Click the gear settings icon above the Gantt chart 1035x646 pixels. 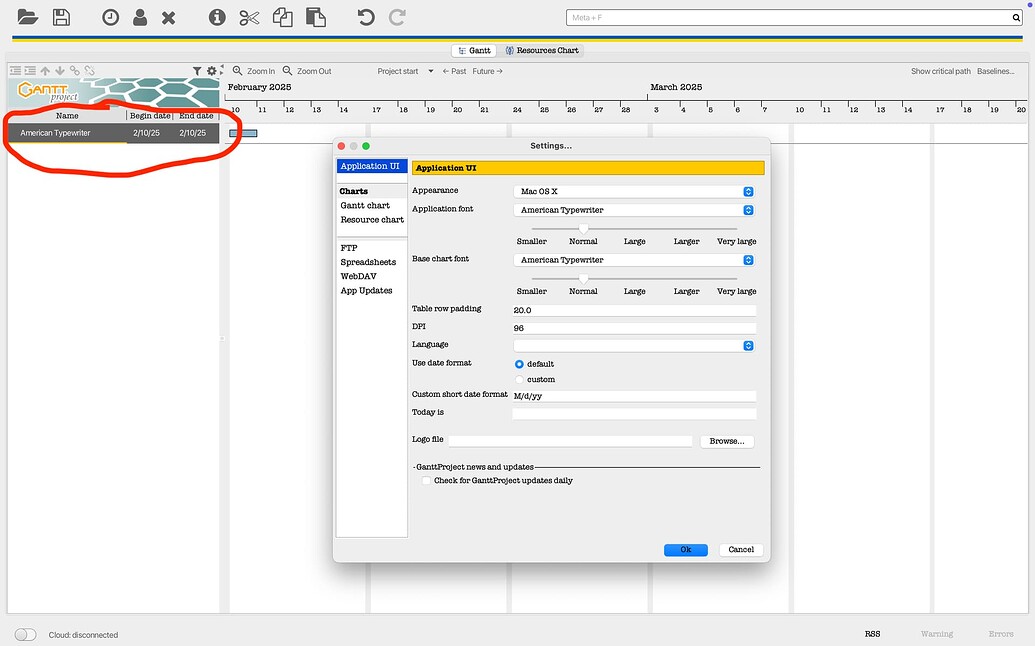click(x=211, y=70)
